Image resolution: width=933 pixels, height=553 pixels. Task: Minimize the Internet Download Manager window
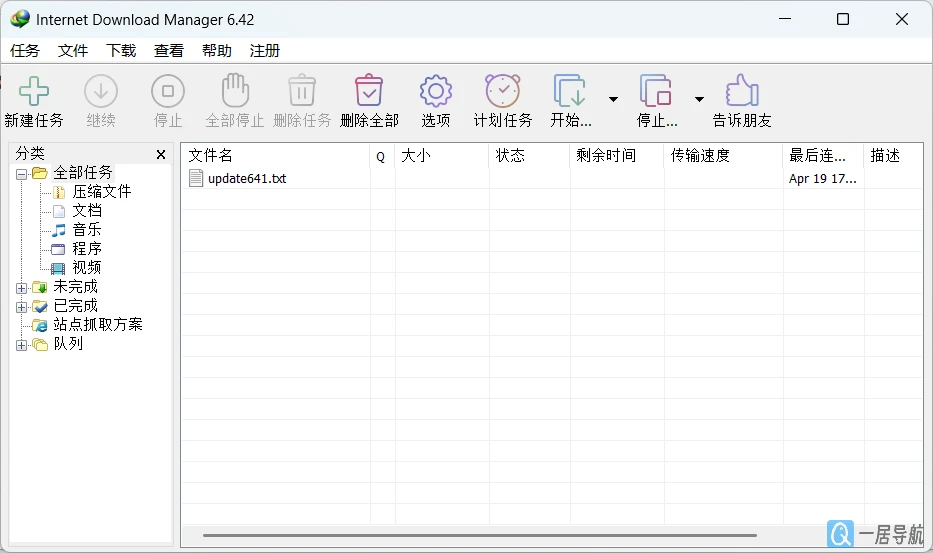(785, 19)
